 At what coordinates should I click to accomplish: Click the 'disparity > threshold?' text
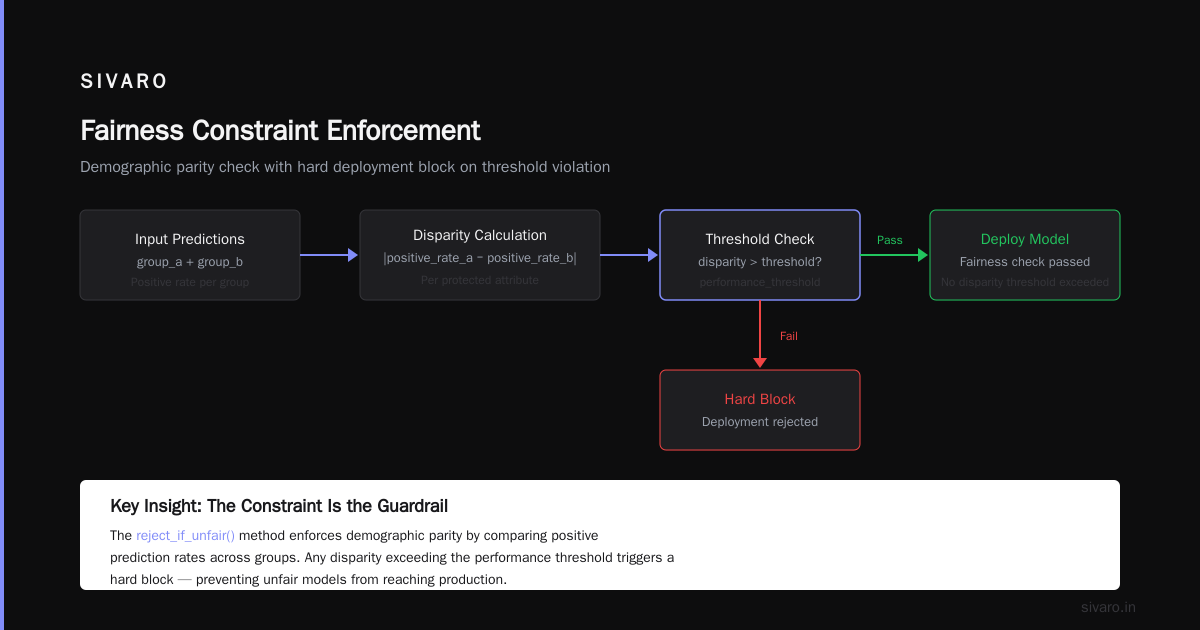760,262
